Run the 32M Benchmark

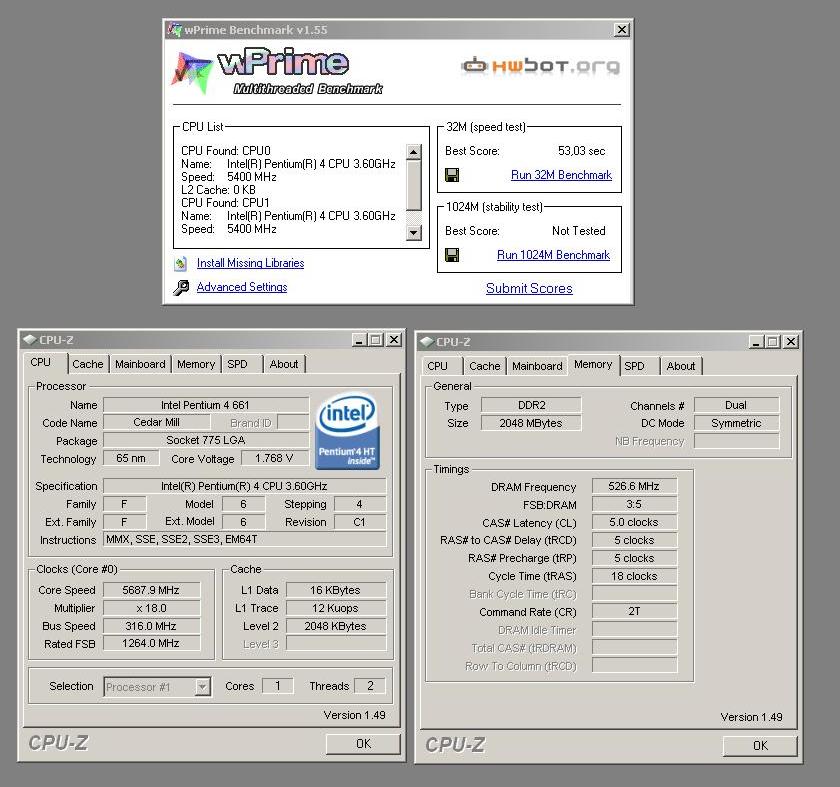point(561,175)
